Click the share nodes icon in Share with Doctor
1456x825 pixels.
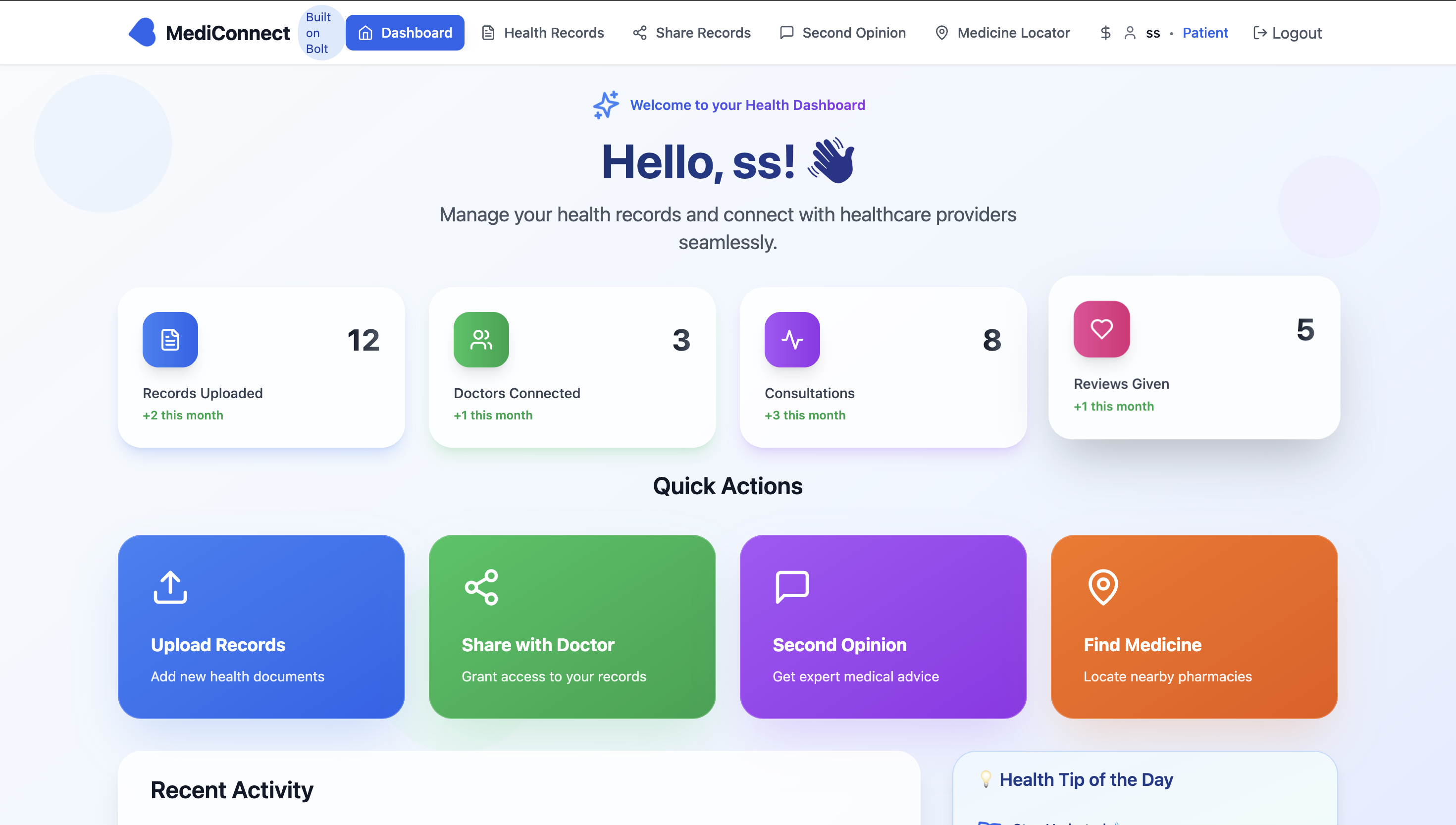click(481, 587)
